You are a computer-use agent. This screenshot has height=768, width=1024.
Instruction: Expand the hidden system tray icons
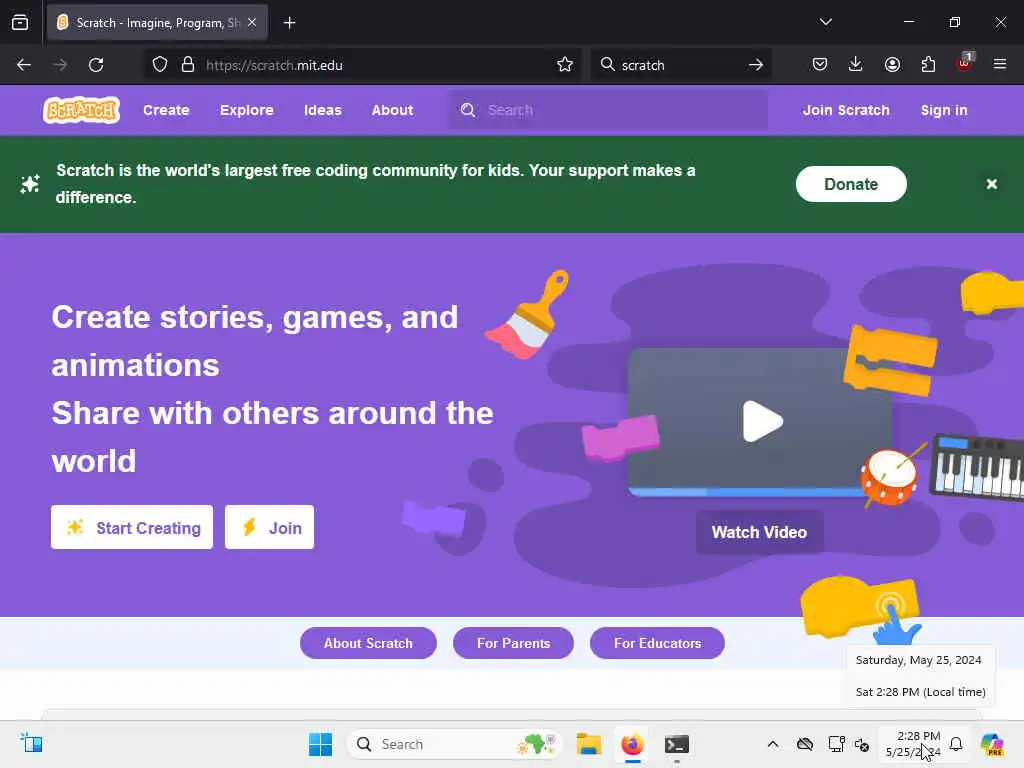point(773,744)
